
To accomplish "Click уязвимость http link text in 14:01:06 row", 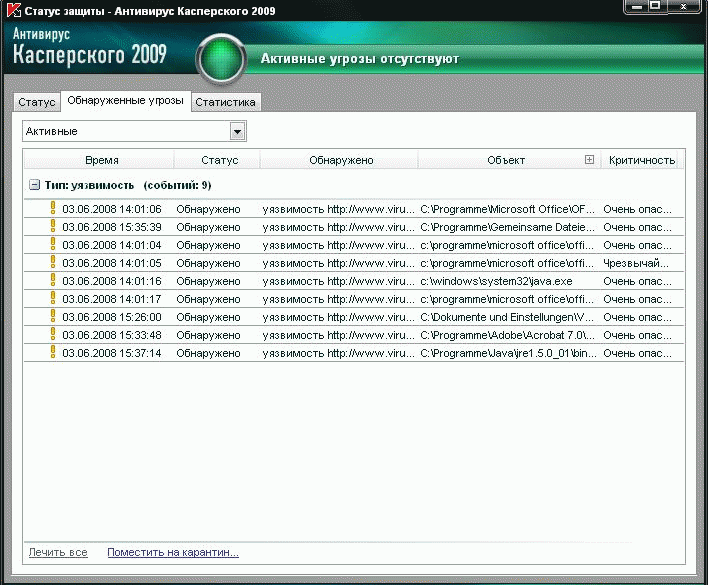I will (338, 209).
